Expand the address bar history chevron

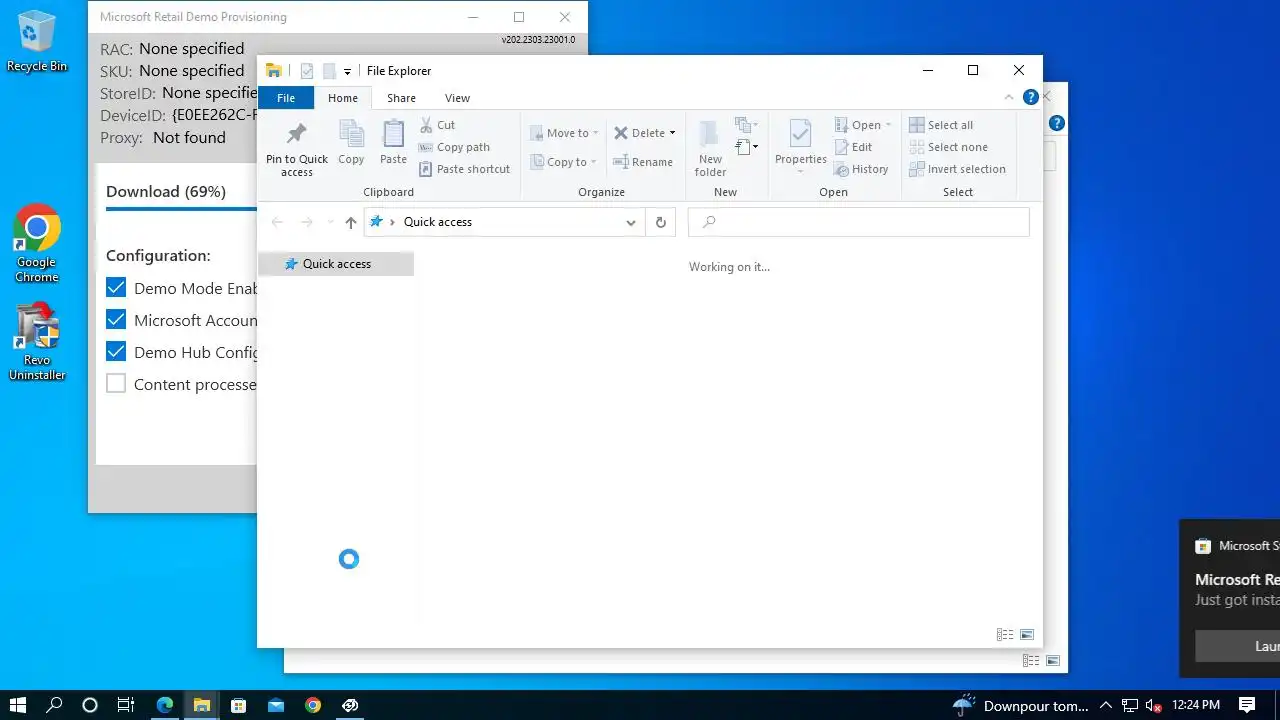point(631,222)
